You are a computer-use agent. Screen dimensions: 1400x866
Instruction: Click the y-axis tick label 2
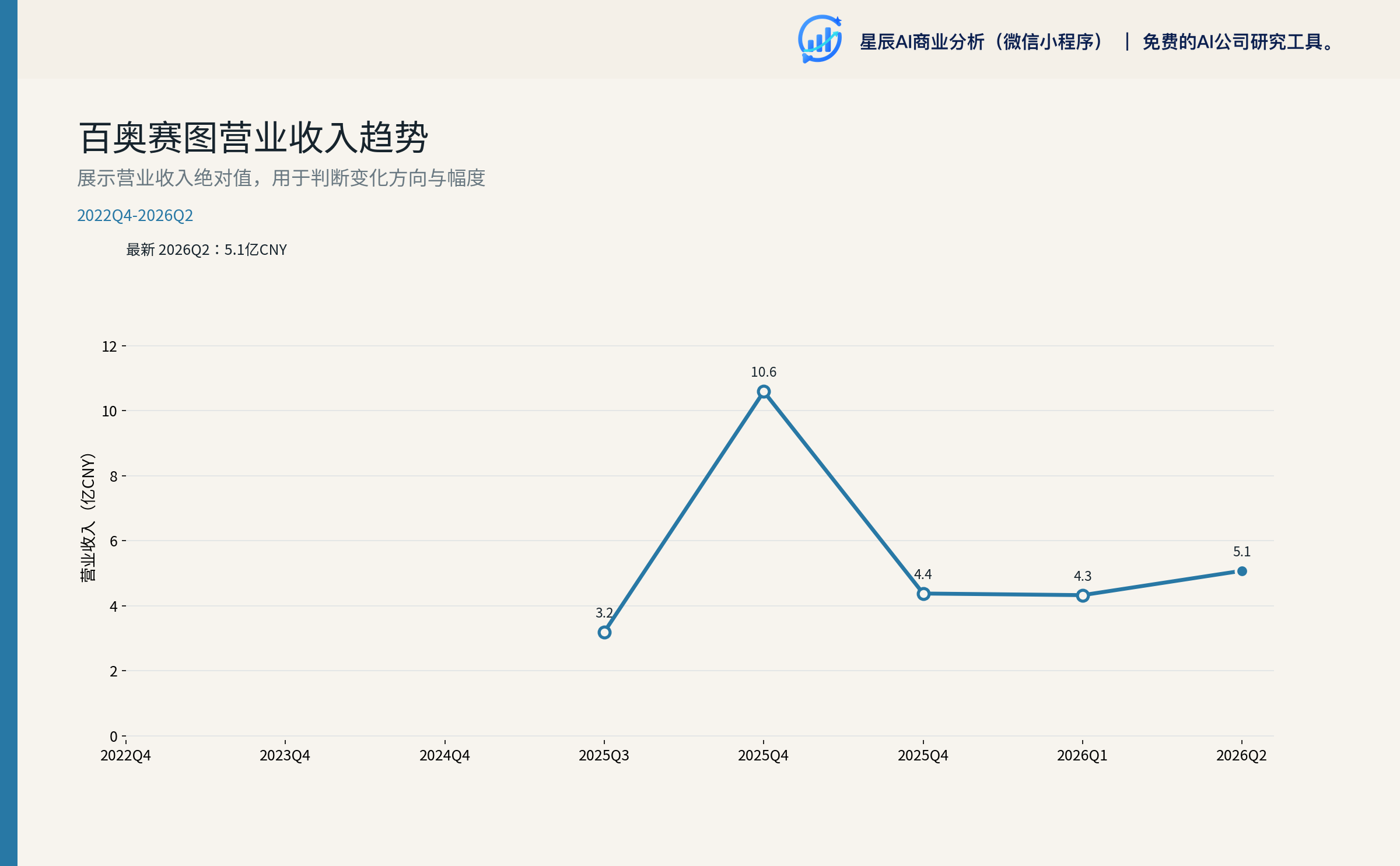click(114, 671)
